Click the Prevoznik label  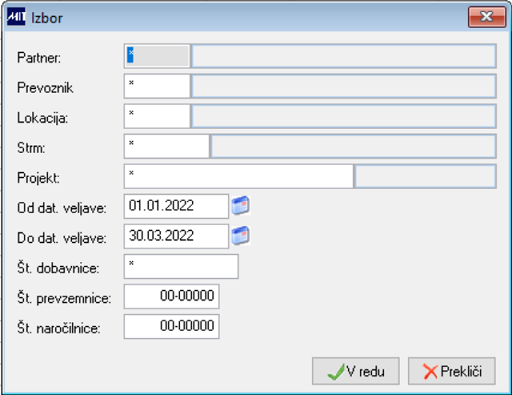45,88
